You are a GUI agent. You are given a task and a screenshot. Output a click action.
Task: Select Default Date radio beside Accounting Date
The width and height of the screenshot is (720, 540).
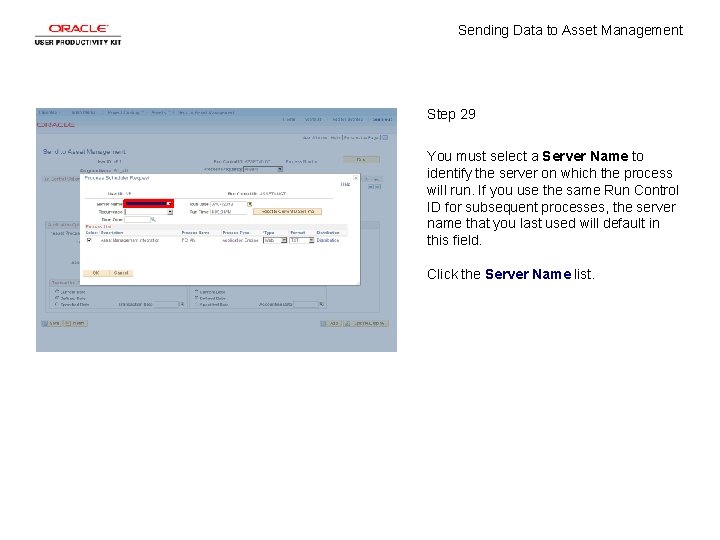[x=197, y=298]
